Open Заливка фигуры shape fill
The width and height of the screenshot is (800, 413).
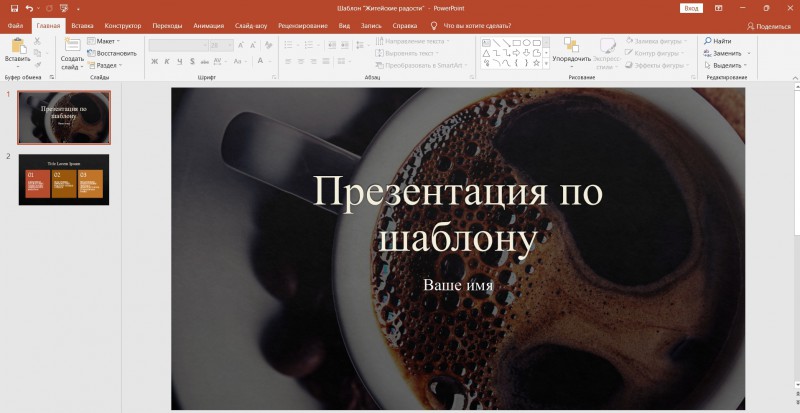(656, 41)
